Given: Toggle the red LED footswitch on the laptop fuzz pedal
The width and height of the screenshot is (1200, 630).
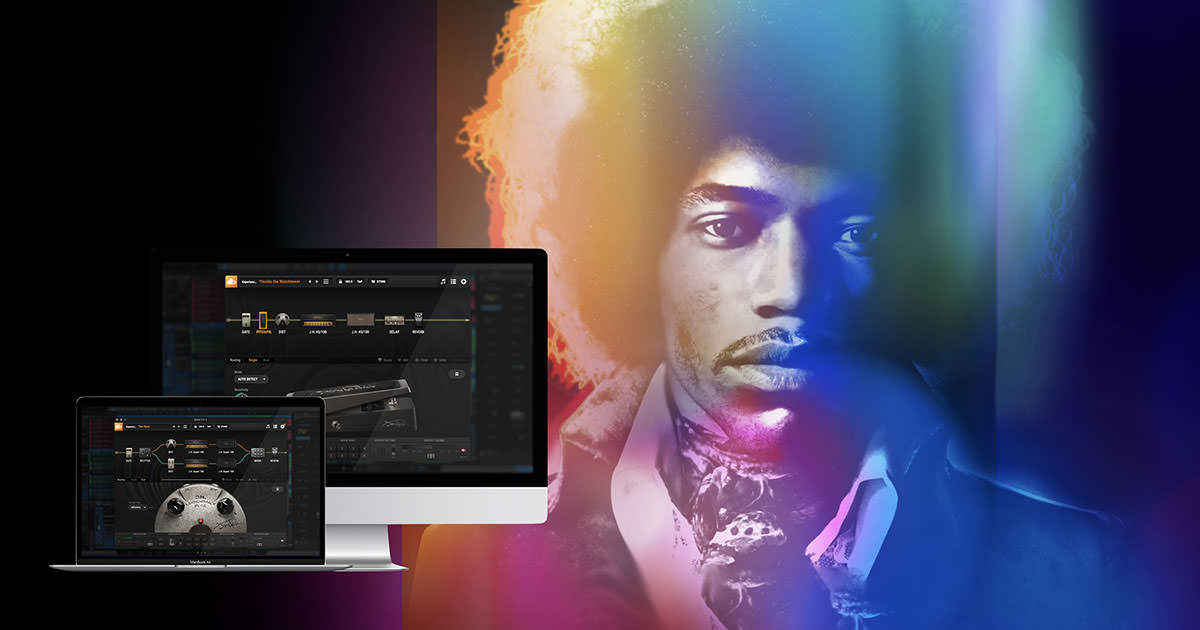Looking at the screenshot, I should pos(200,520).
